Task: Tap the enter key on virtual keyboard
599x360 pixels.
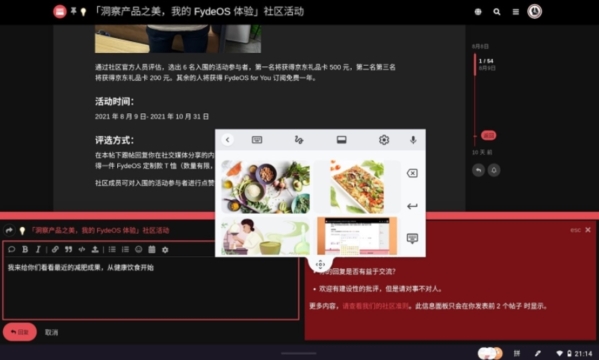Action: [x=412, y=206]
